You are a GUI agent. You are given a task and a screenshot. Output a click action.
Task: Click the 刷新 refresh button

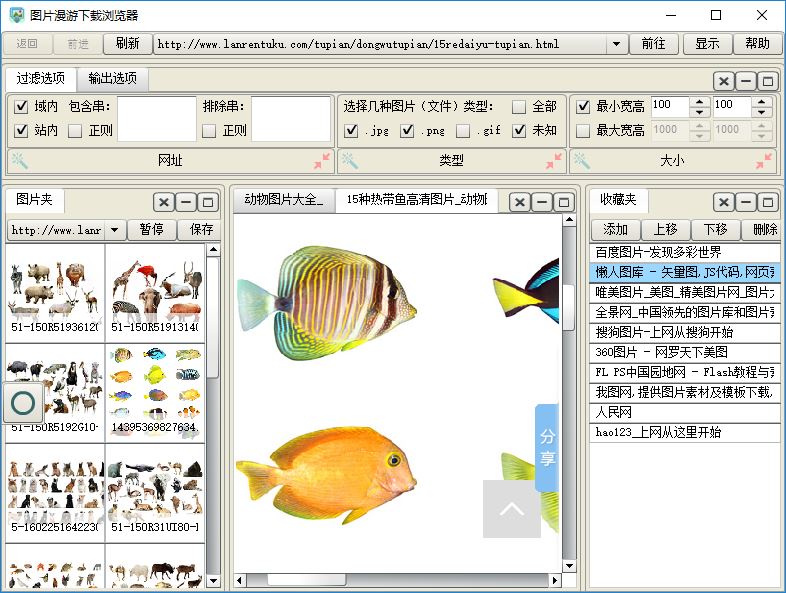coord(127,44)
